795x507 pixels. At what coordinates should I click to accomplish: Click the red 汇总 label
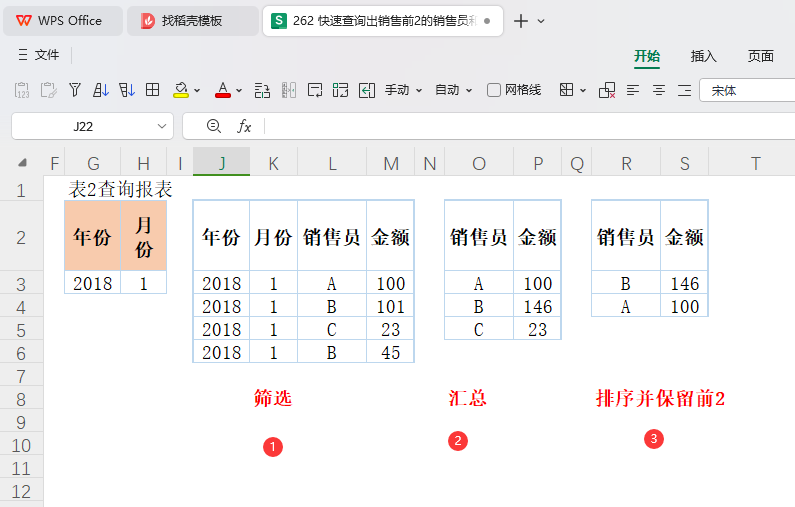click(x=467, y=398)
